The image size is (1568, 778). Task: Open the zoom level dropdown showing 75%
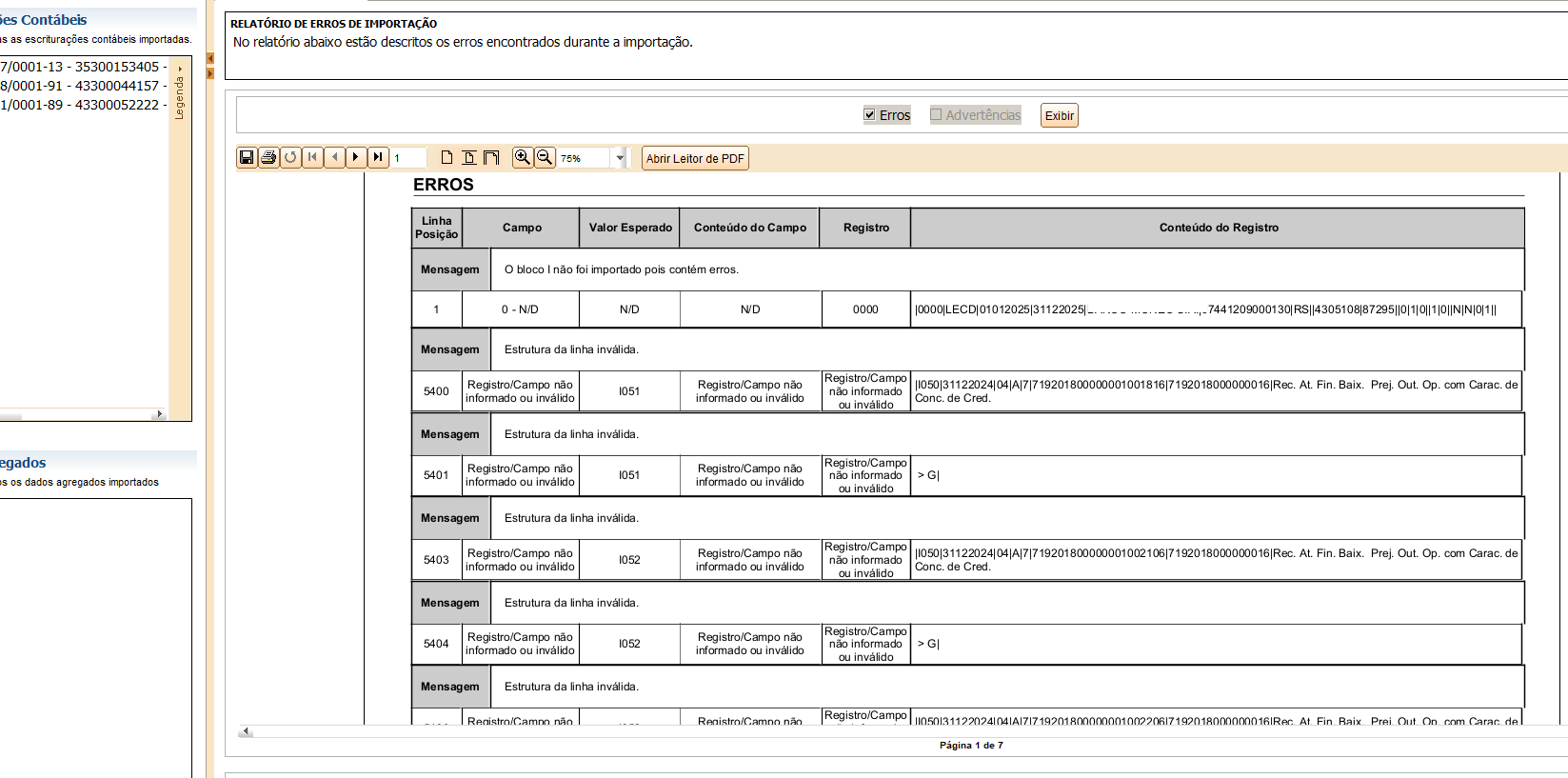click(x=621, y=158)
